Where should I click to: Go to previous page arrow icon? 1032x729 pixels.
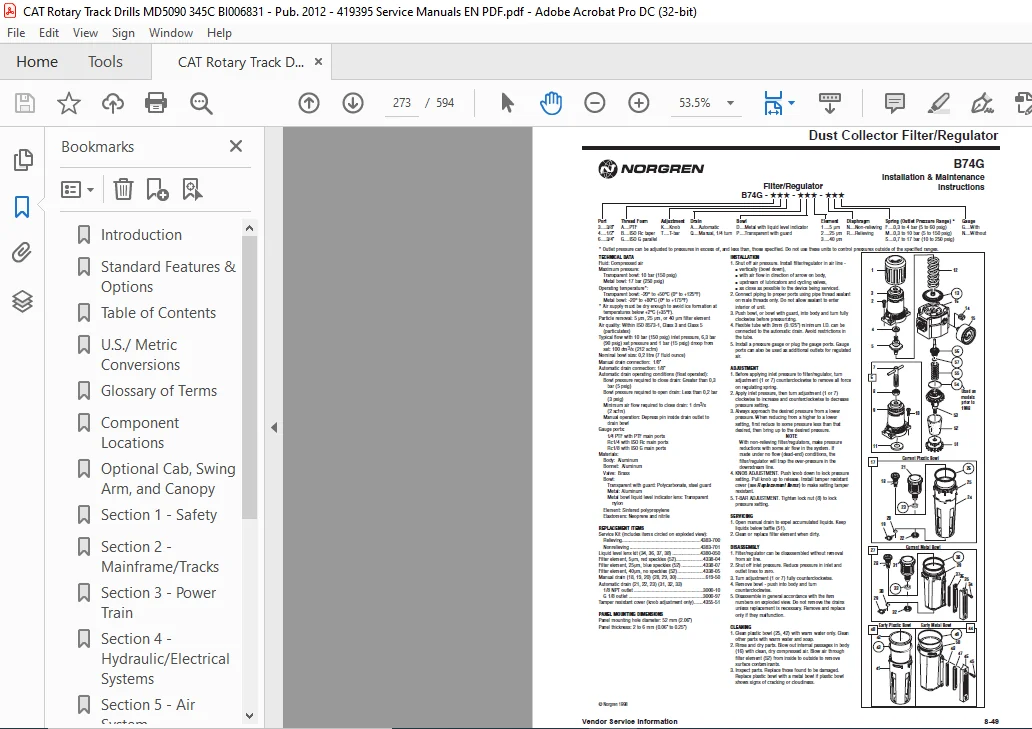pyautogui.click(x=309, y=103)
